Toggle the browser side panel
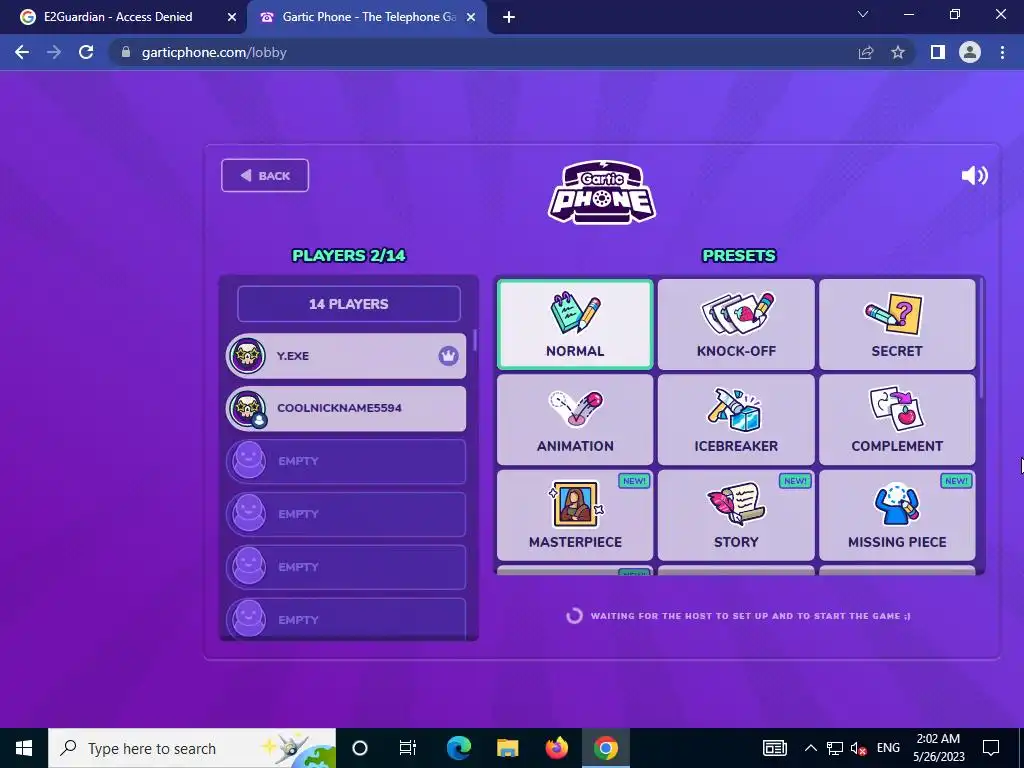1024x768 pixels. pyautogui.click(x=938, y=52)
